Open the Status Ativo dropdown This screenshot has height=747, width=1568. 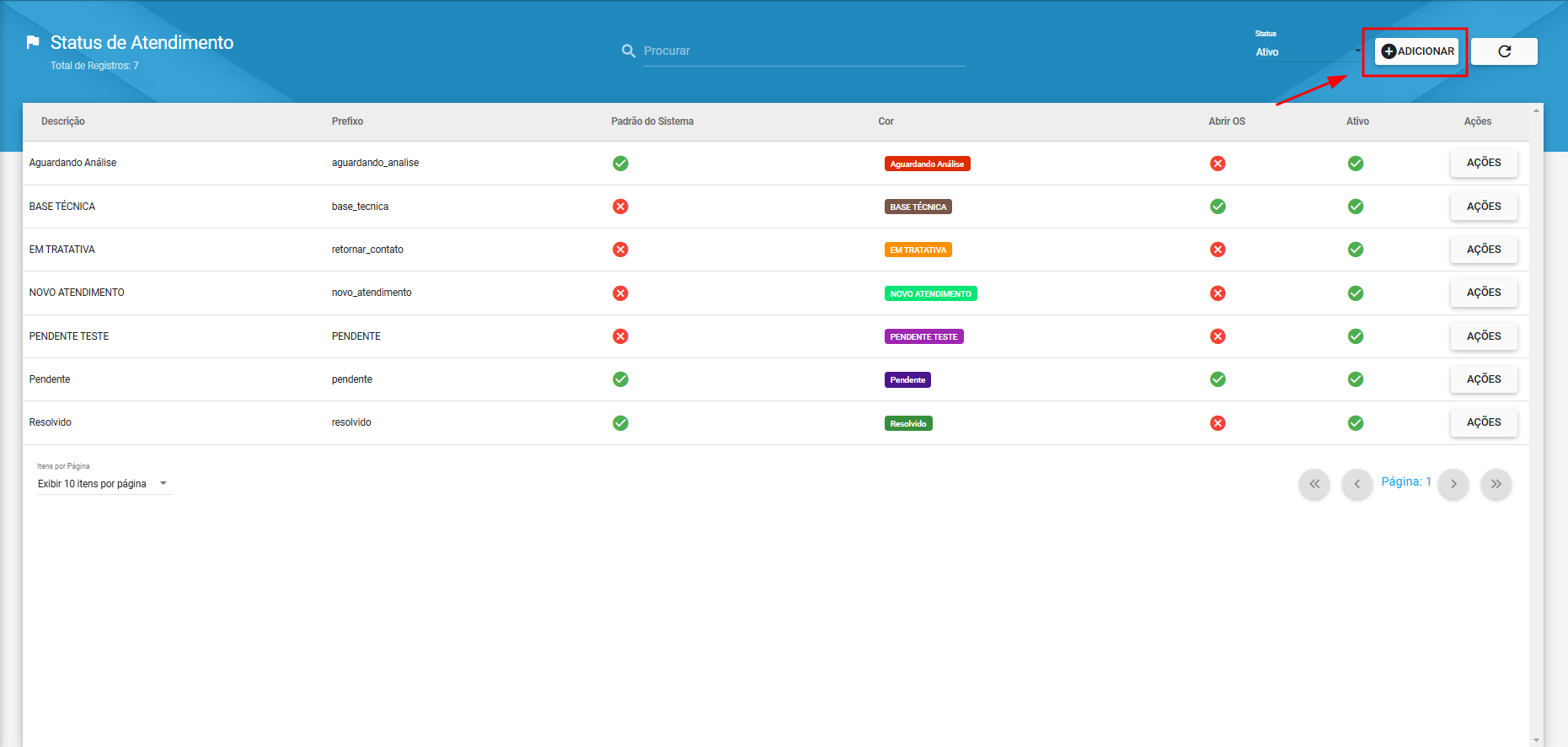1308,51
